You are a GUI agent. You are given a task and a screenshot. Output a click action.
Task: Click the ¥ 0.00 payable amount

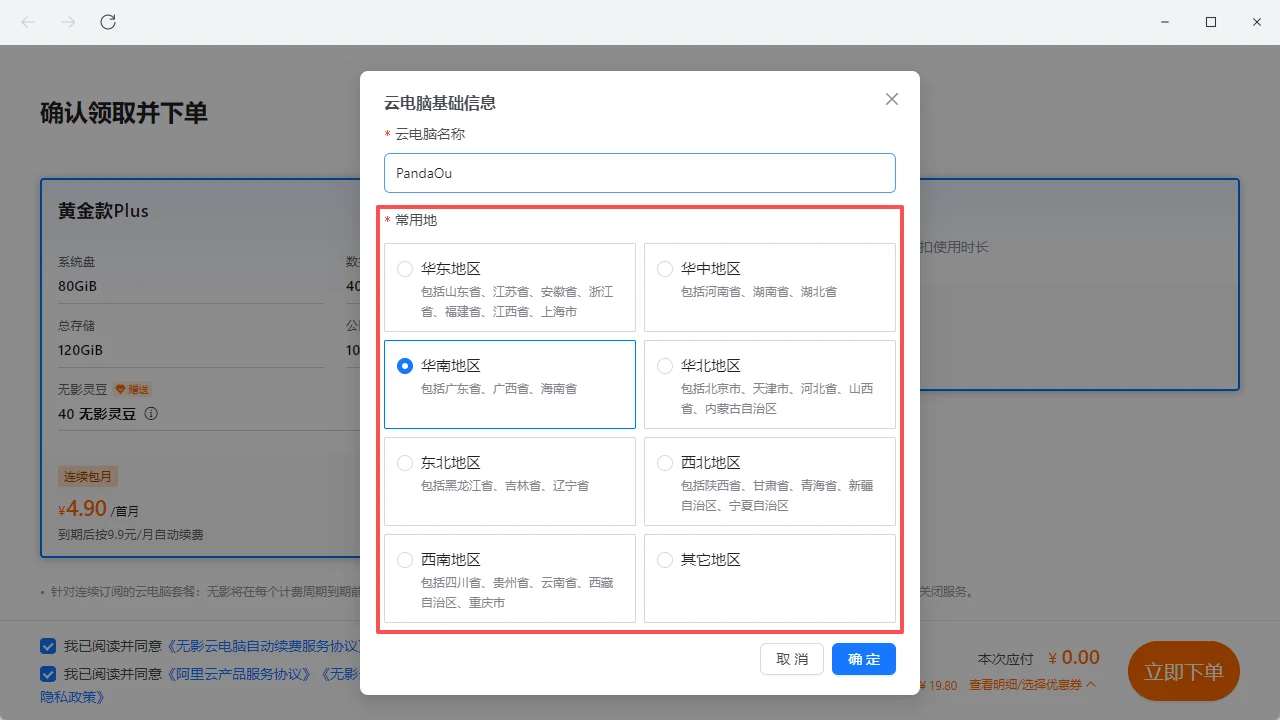tap(1074, 658)
